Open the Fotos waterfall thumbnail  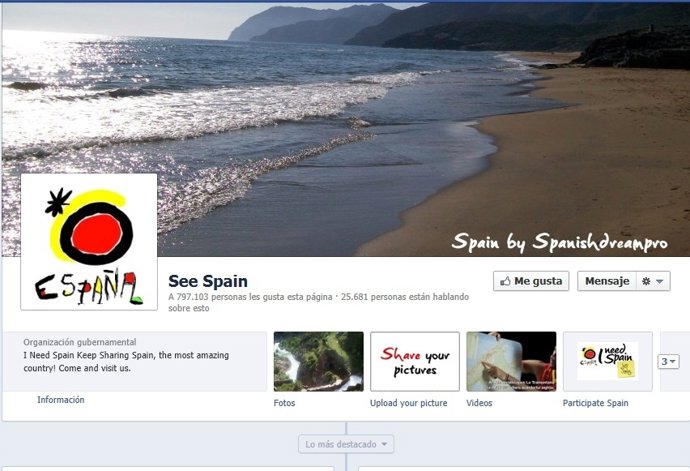coord(319,361)
